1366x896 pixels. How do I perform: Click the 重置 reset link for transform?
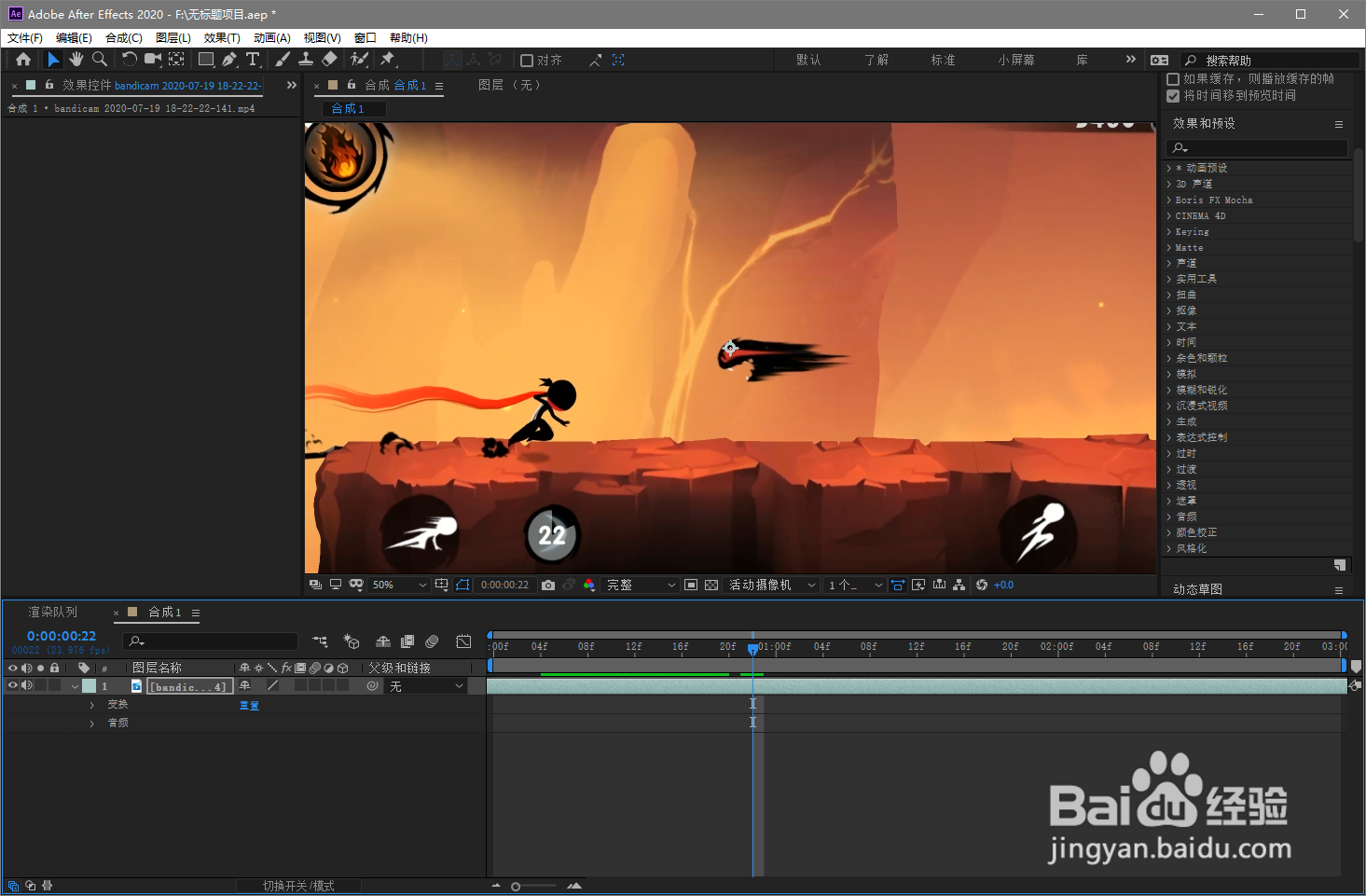tap(249, 706)
